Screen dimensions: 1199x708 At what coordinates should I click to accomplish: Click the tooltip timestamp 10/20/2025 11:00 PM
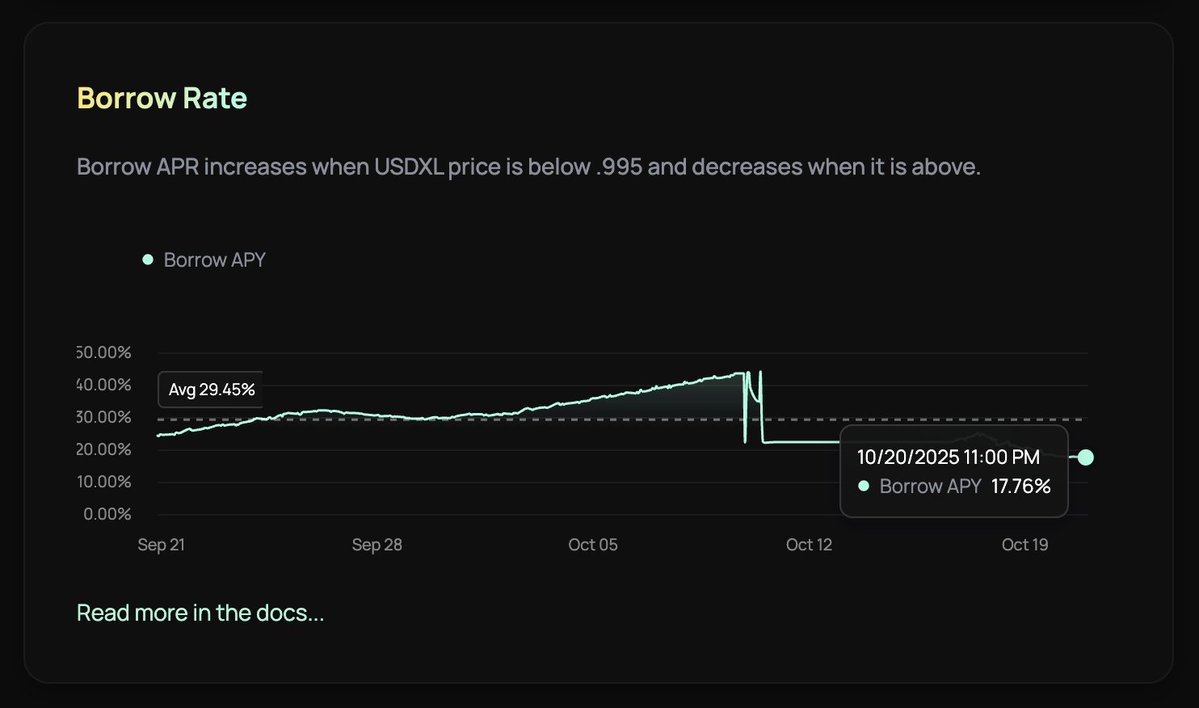tap(948, 457)
